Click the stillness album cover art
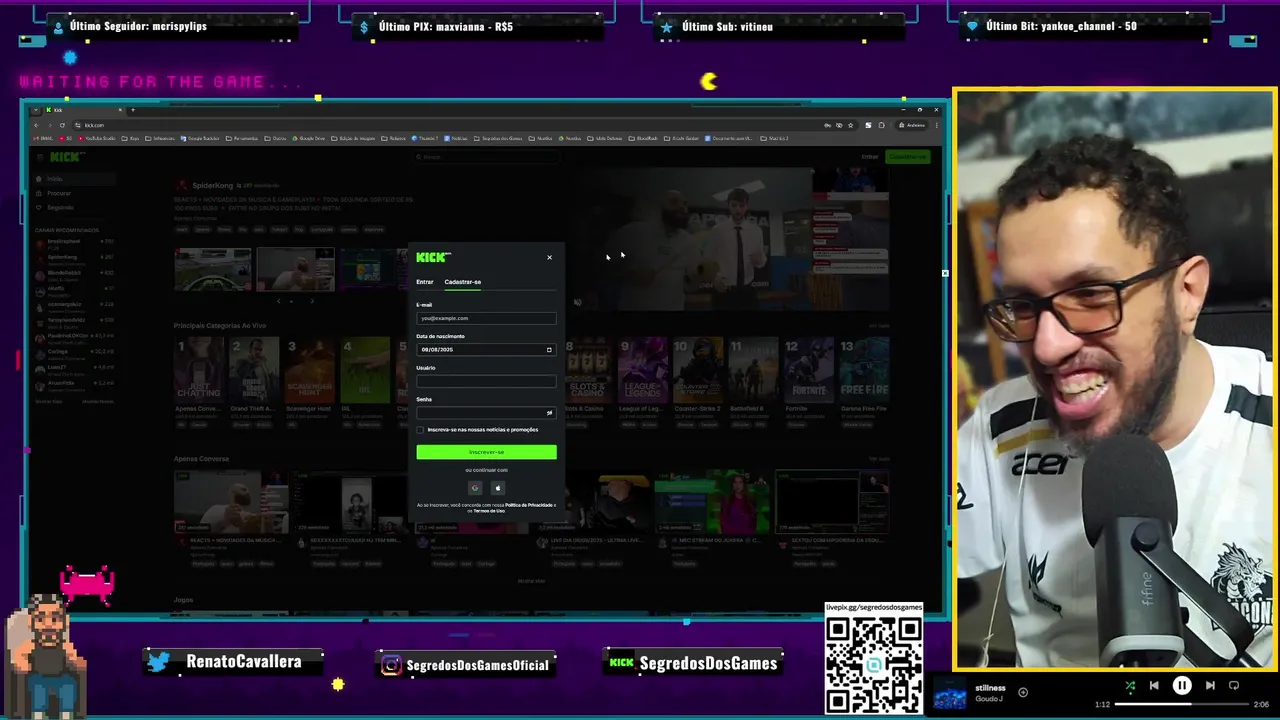Image resolution: width=1280 pixels, height=720 pixels. (x=950, y=693)
